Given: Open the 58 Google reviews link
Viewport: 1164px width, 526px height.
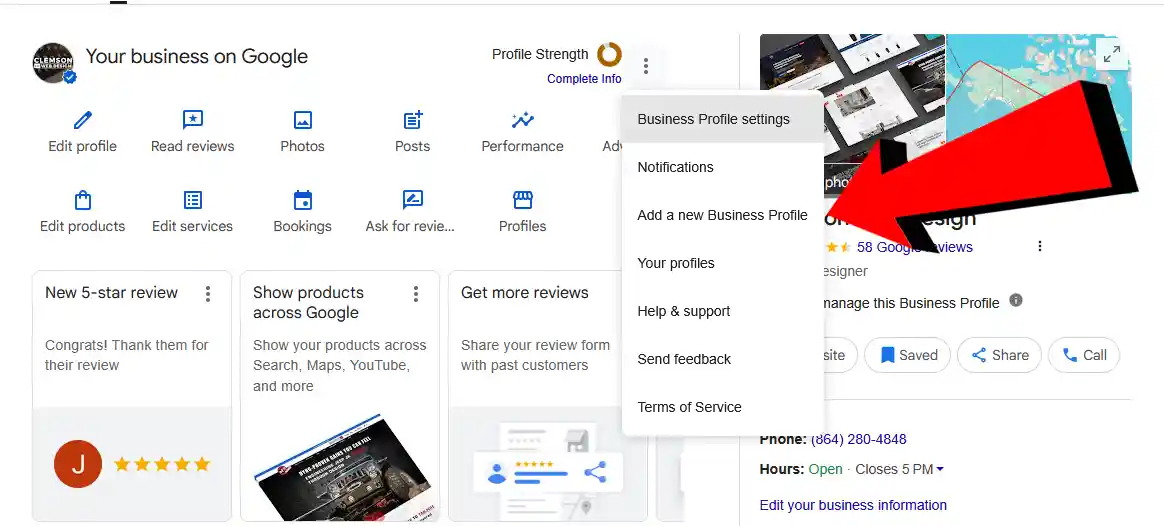Looking at the screenshot, I should click(915, 247).
